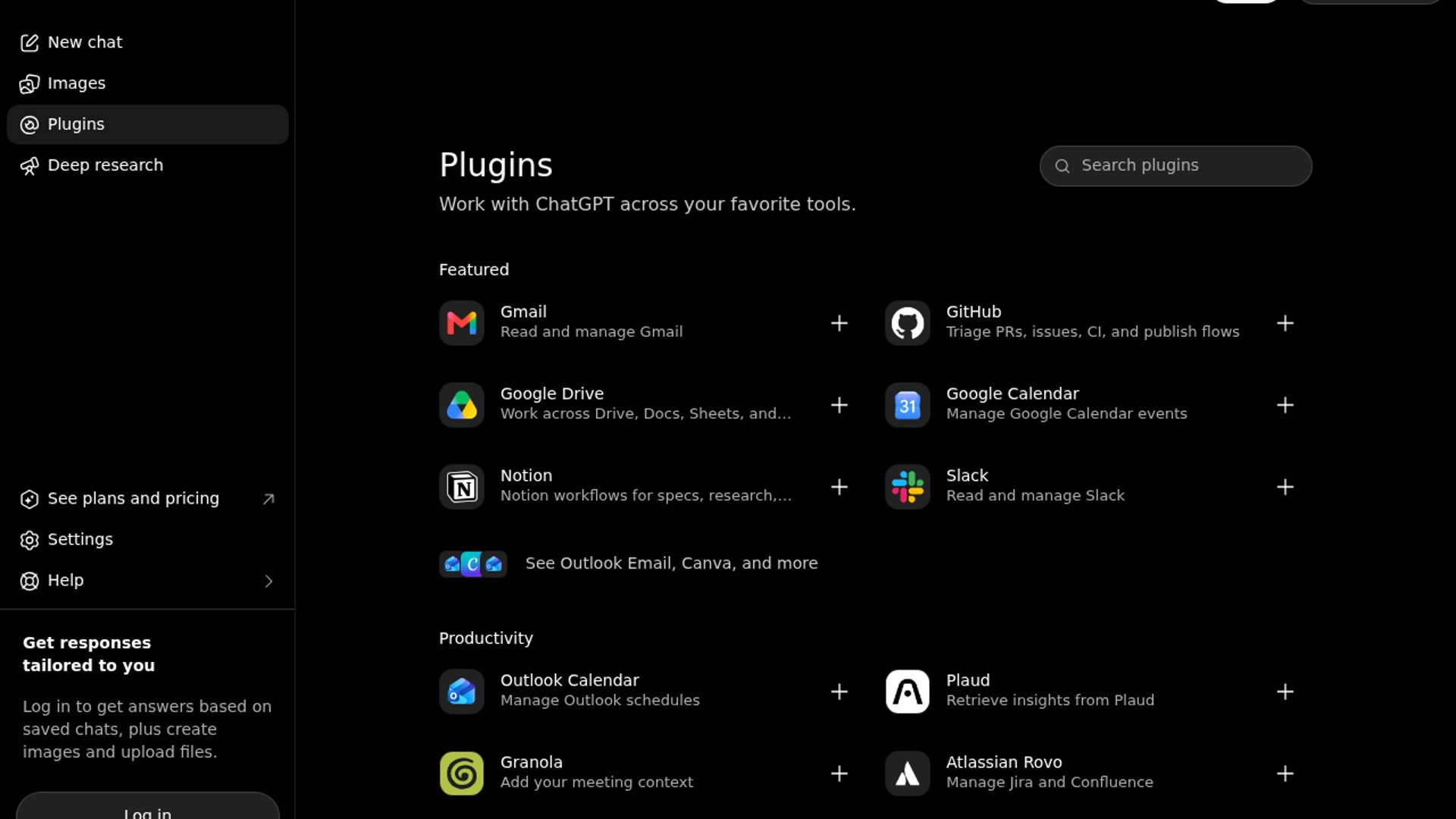The height and width of the screenshot is (819, 1456).
Task: Add the Gmail plugin with plus
Action: pyautogui.click(x=839, y=323)
